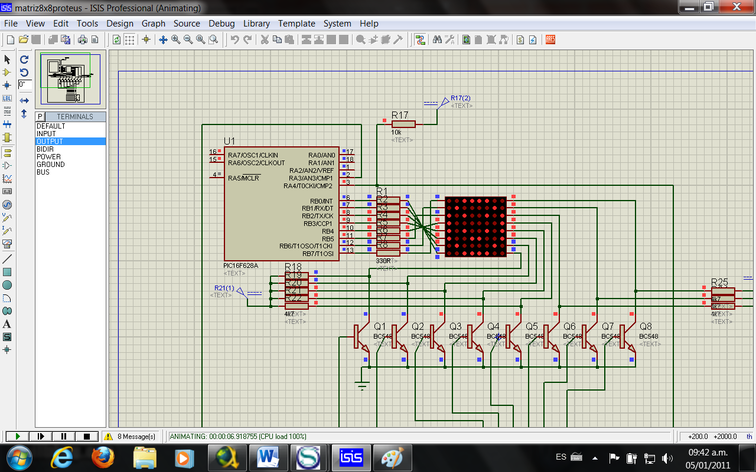756x472 pixels.
Task: Open the Property Assignment Tool
Action: coord(450,40)
